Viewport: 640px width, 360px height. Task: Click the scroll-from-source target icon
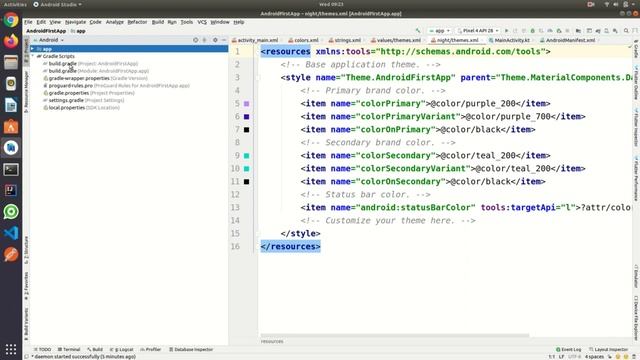tap(196, 40)
